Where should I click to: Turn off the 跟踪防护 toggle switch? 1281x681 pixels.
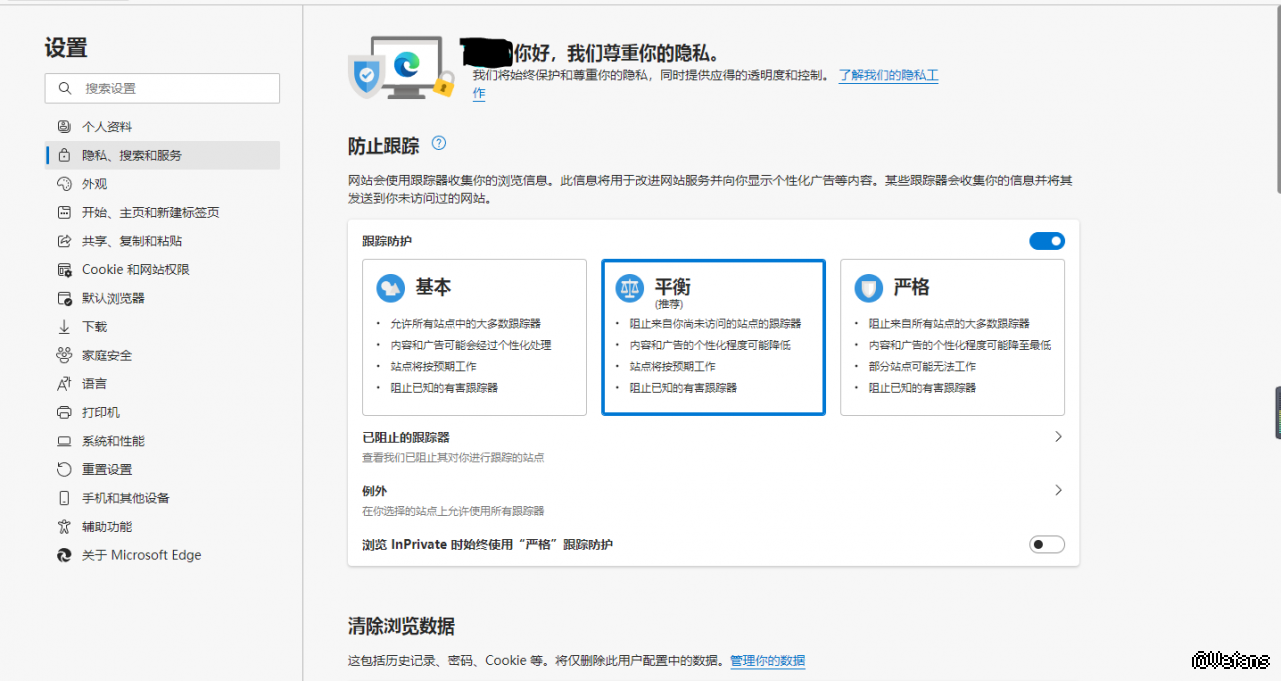(x=1046, y=241)
